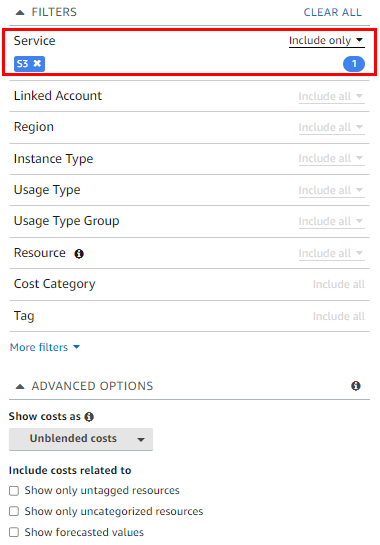380x545 pixels.
Task: Toggle Show forecasted values checkbox
Action: pos(14,532)
